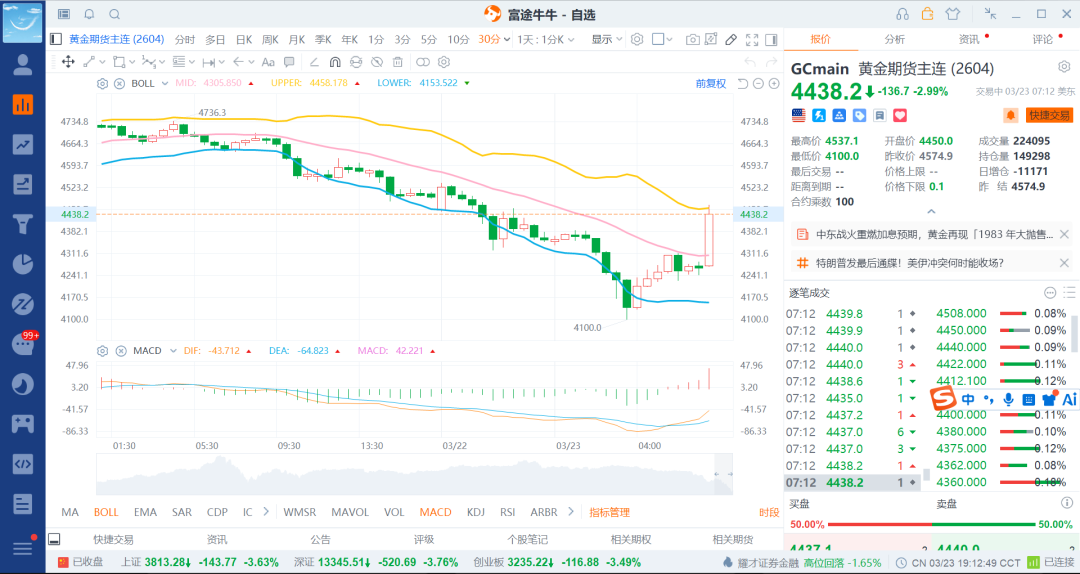Open the 显示 display dropdown
Screen dimensions: 1080x574
pos(605,39)
